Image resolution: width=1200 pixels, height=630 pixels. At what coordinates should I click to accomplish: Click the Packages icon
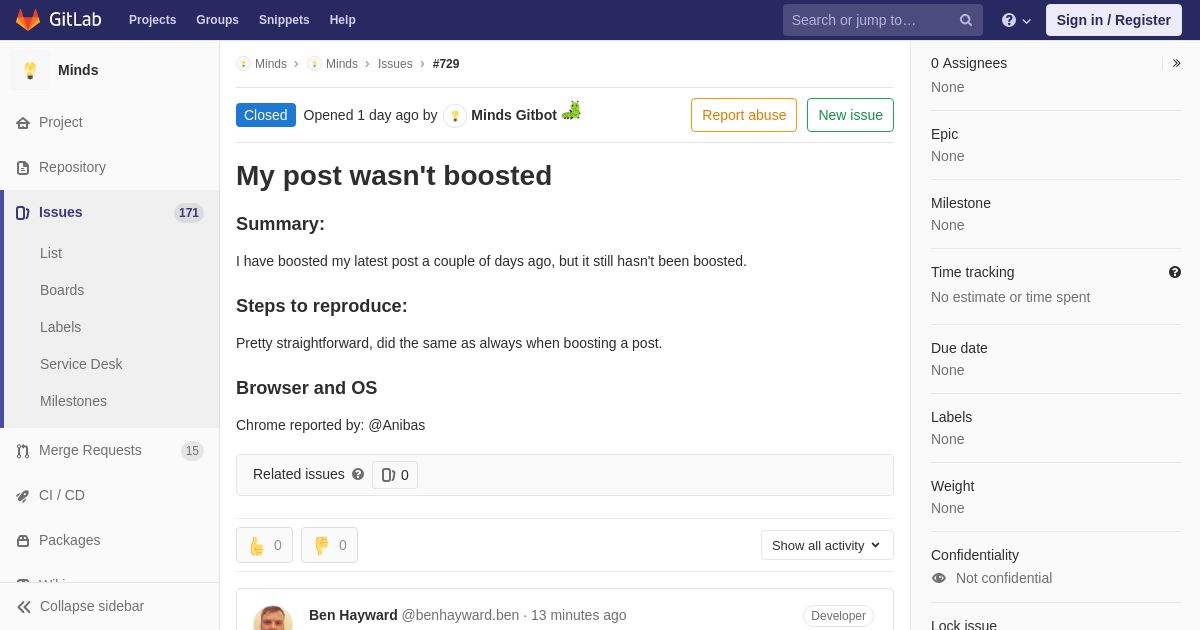(23, 541)
